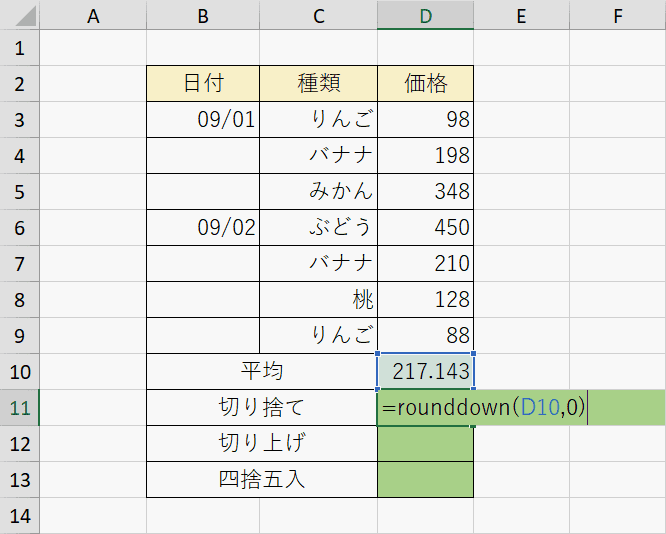The image size is (666, 534).
Task: Select column F header
Action: 618,15
